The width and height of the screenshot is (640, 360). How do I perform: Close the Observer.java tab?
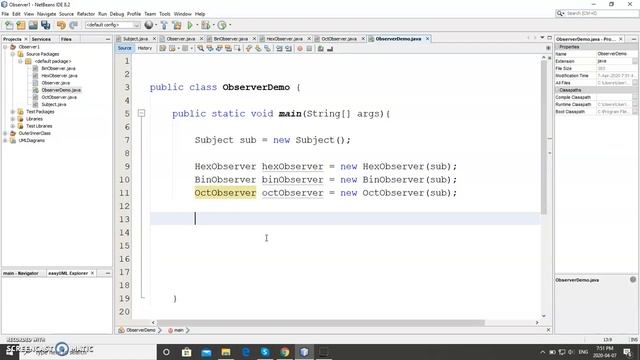[201, 39]
